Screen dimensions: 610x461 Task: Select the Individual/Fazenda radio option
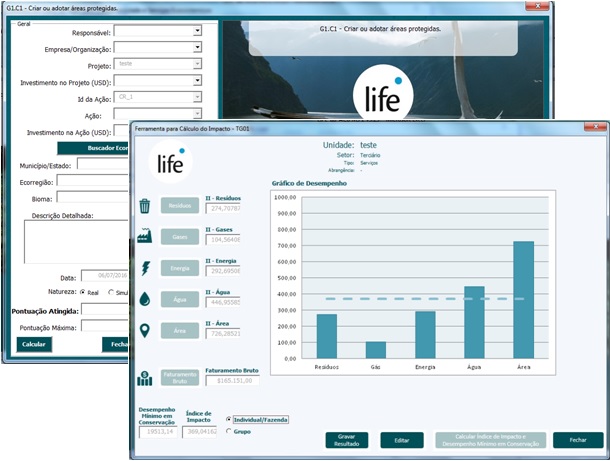pos(229,419)
